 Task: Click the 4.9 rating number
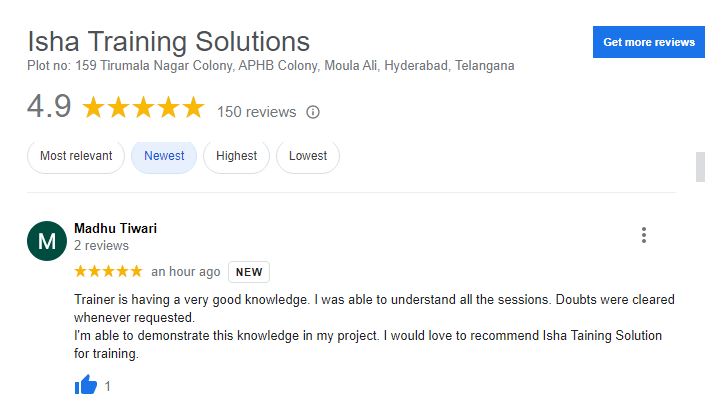click(x=49, y=106)
